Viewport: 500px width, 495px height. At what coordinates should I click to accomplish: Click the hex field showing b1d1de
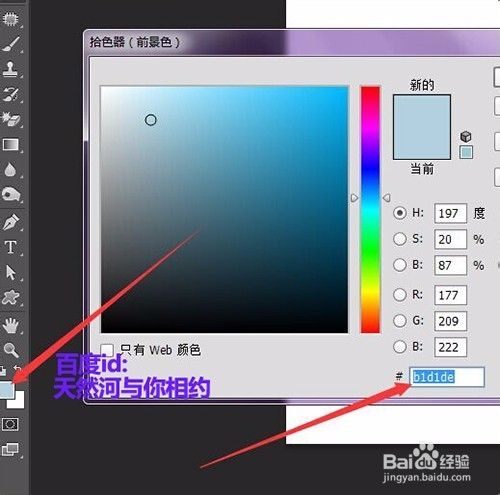coord(447,377)
